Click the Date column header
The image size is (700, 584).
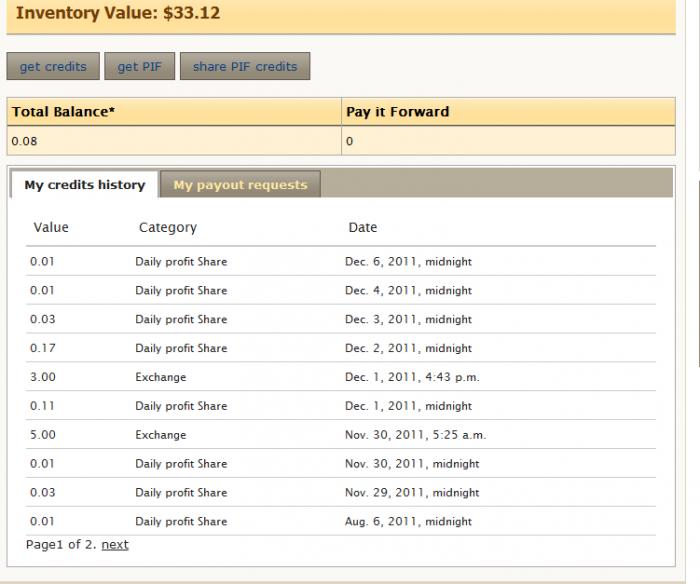(x=362, y=227)
